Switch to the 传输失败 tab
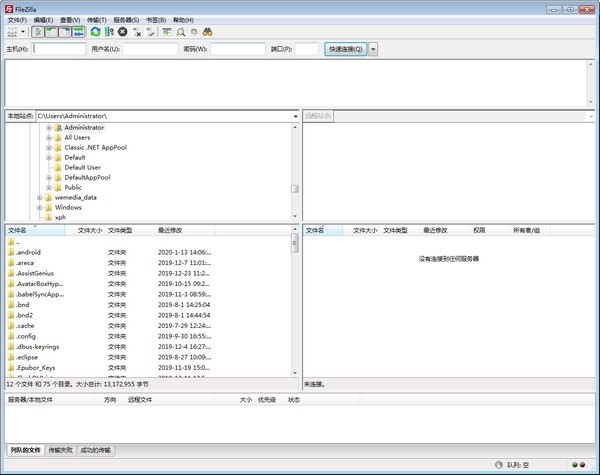 point(61,451)
